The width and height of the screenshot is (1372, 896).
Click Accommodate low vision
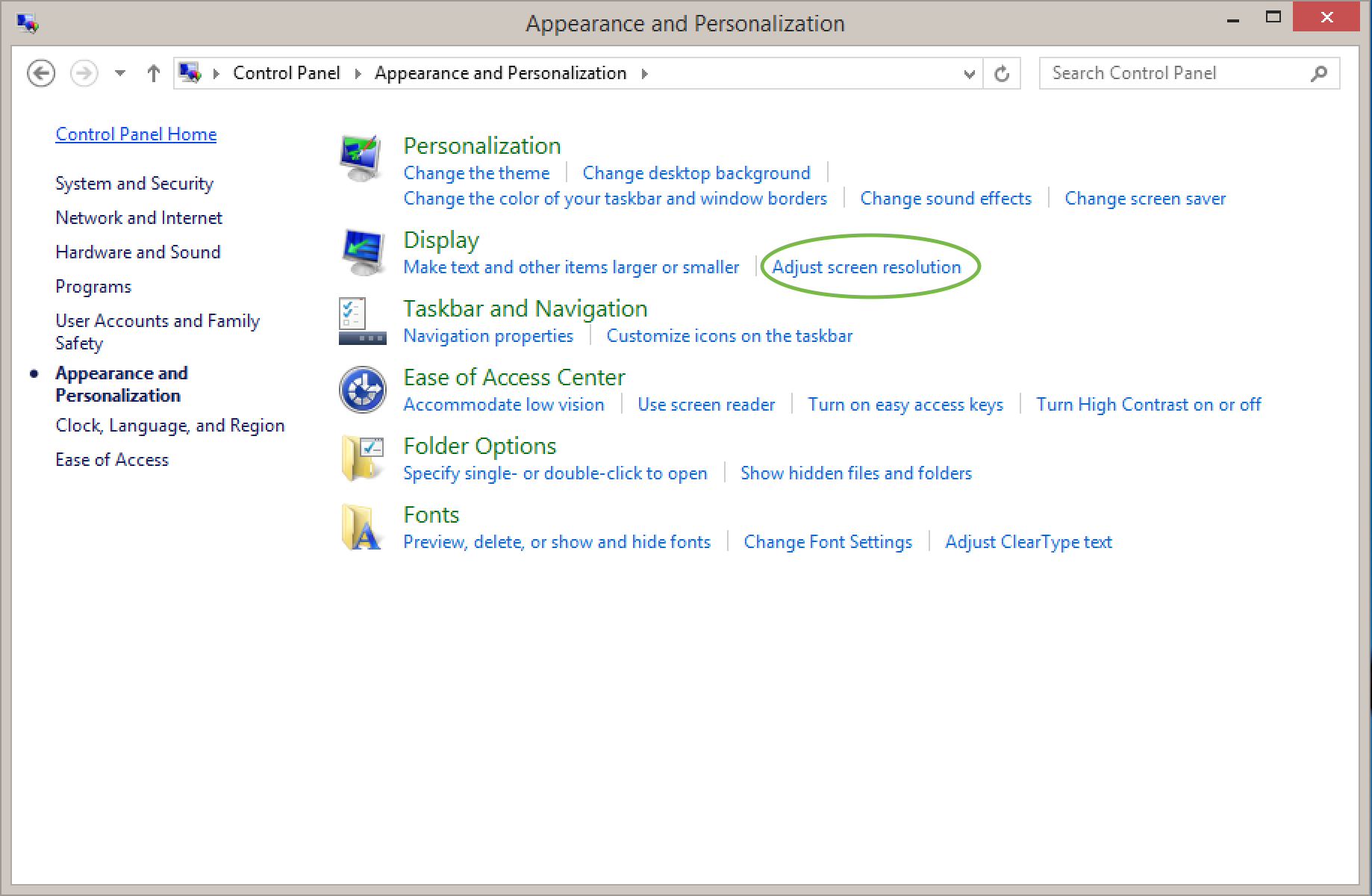click(x=504, y=405)
